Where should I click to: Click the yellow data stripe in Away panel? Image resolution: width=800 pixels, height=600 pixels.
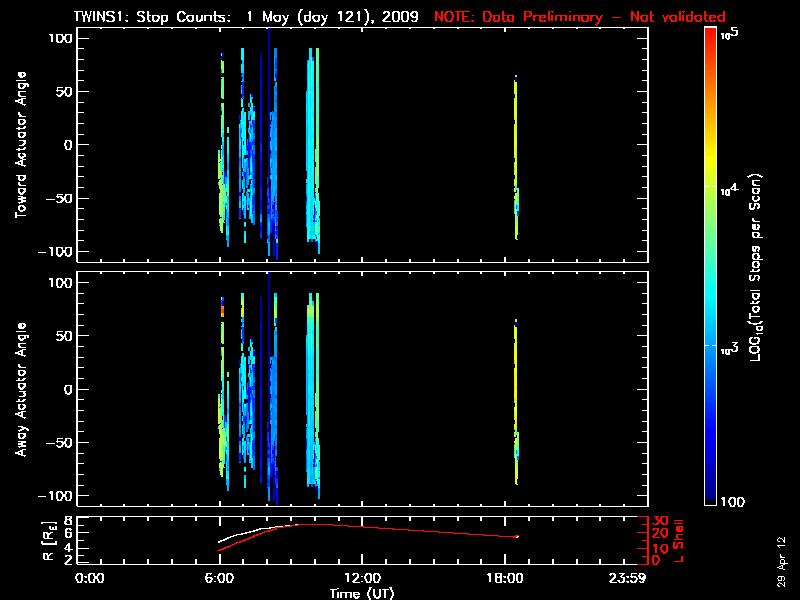point(515,370)
